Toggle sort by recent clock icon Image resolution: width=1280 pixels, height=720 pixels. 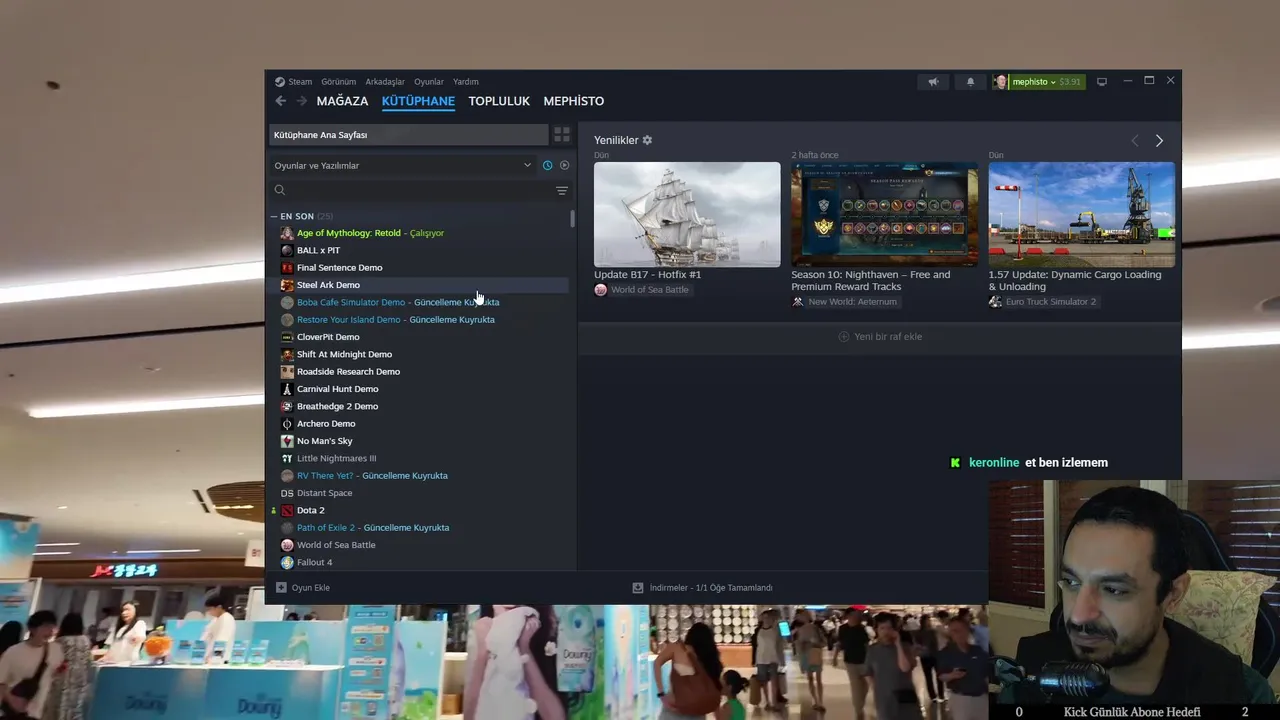[x=547, y=165]
